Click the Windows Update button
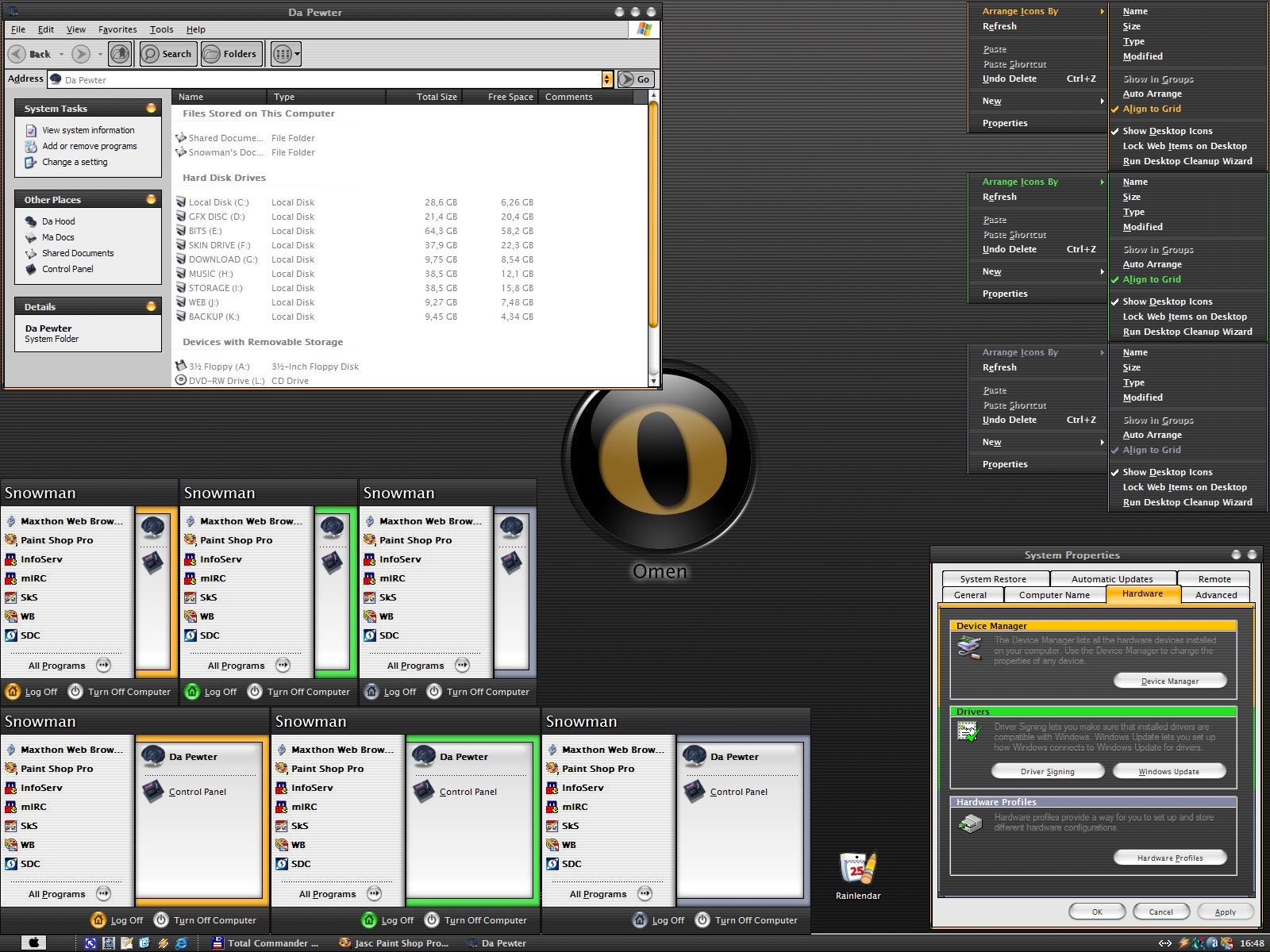Image resolution: width=1270 pixels, height=952 pixels. click(1170, 771)
